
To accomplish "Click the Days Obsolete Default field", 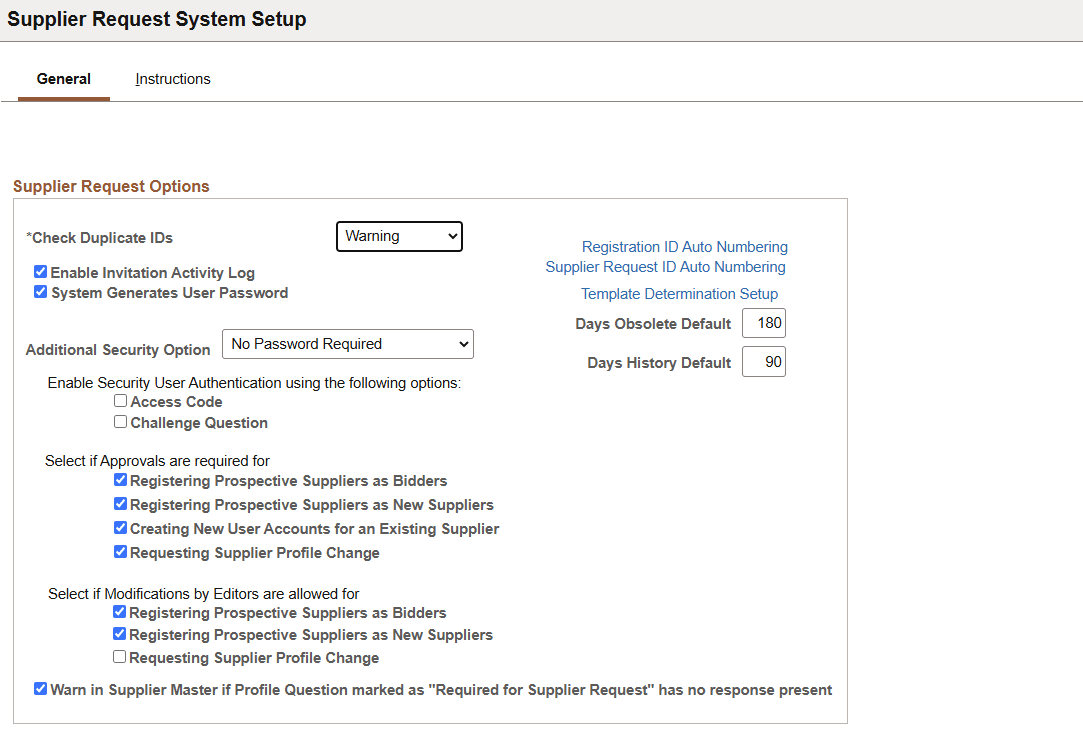I will pos(763,322).
